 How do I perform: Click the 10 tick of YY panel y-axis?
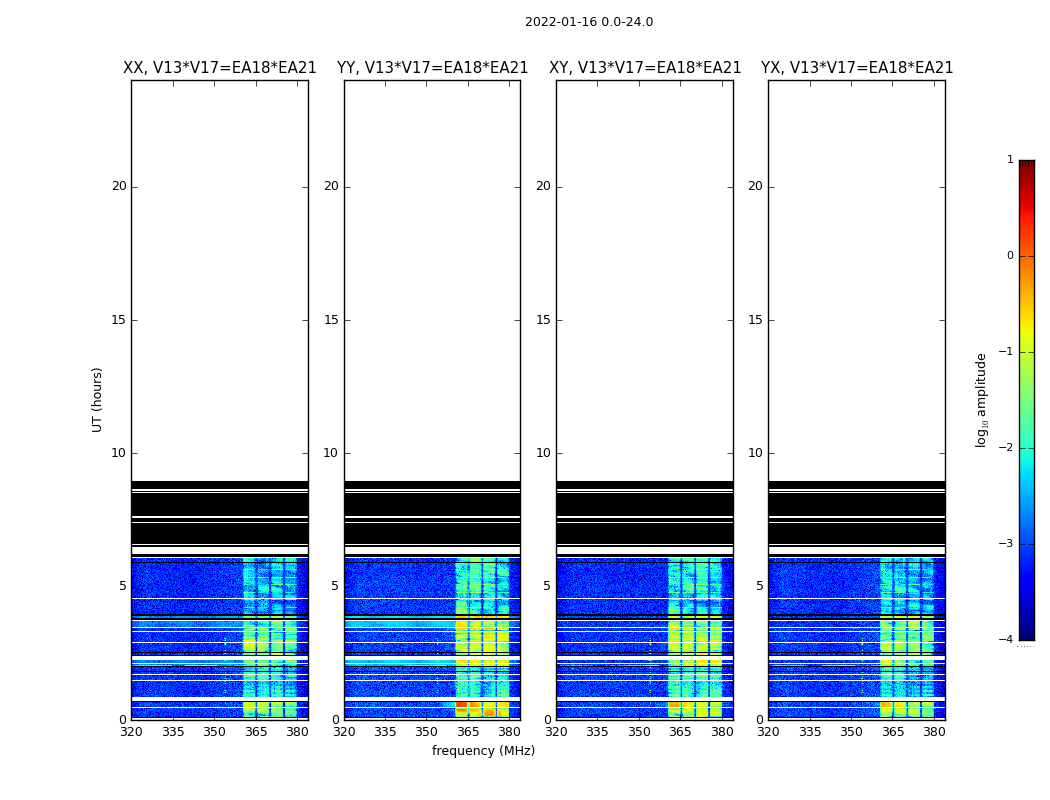tap(331, 453)
